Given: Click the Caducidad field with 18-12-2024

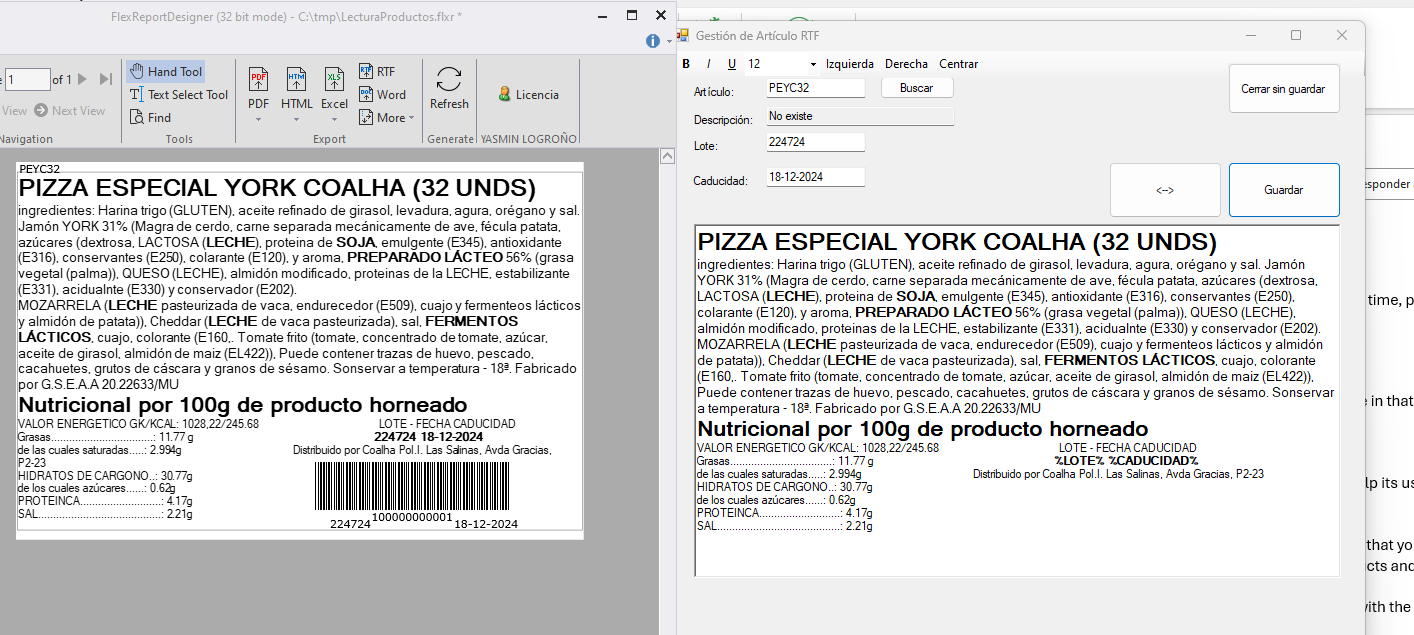Looking at the screenshot, I should coord(815,177).
